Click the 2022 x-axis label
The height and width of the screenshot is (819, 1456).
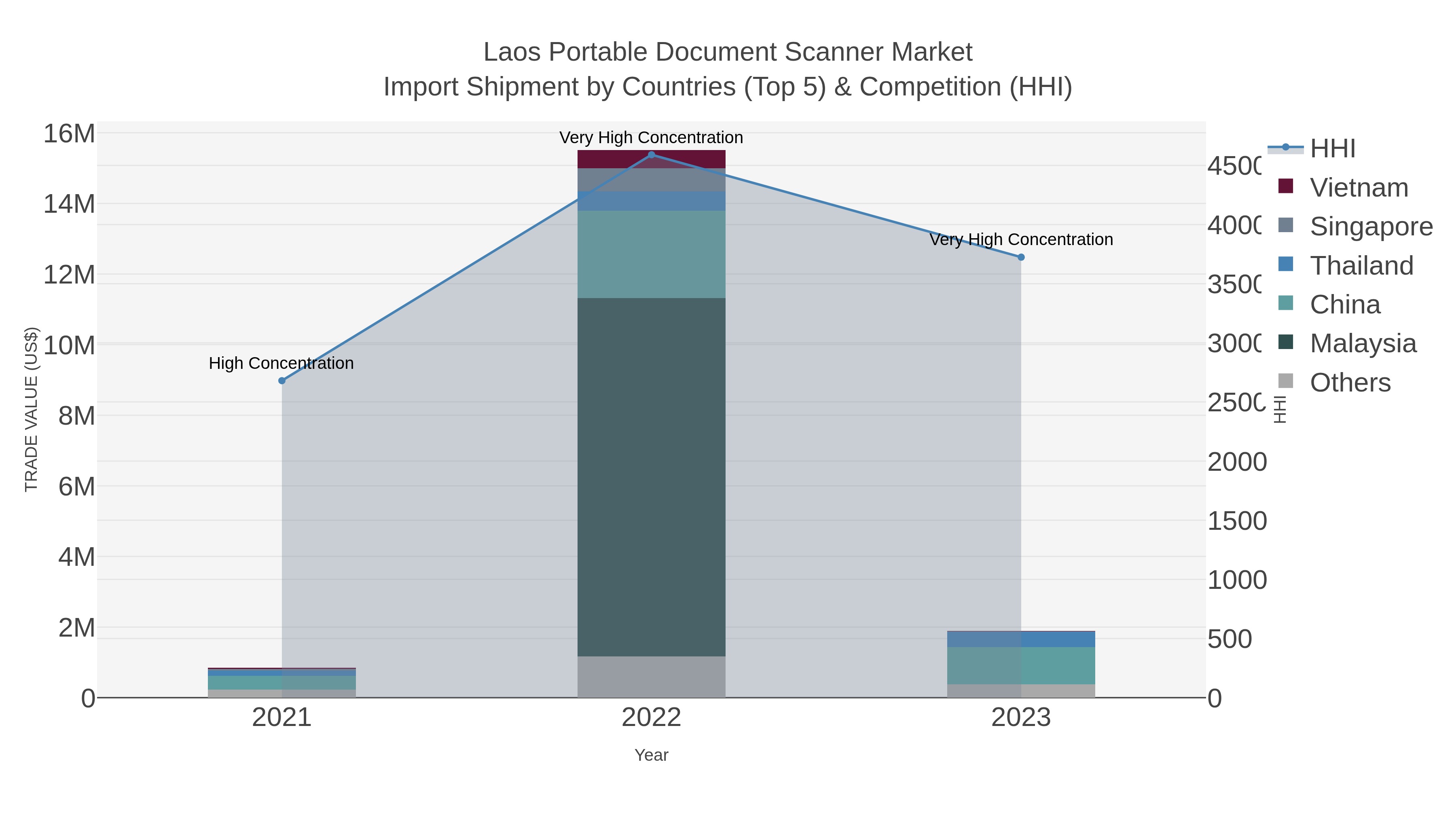tap(651, 718)
